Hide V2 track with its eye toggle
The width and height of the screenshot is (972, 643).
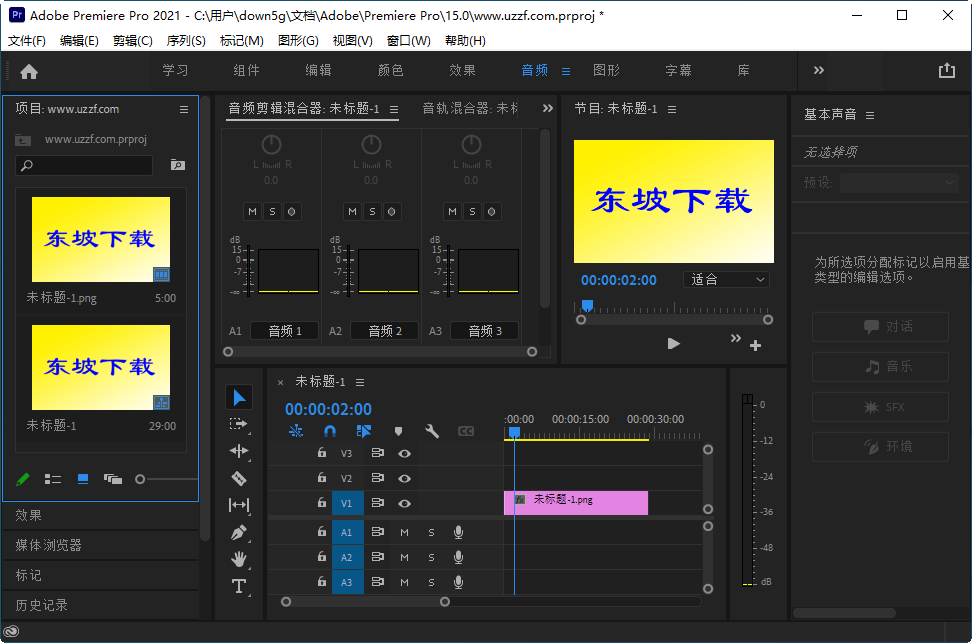404,478
